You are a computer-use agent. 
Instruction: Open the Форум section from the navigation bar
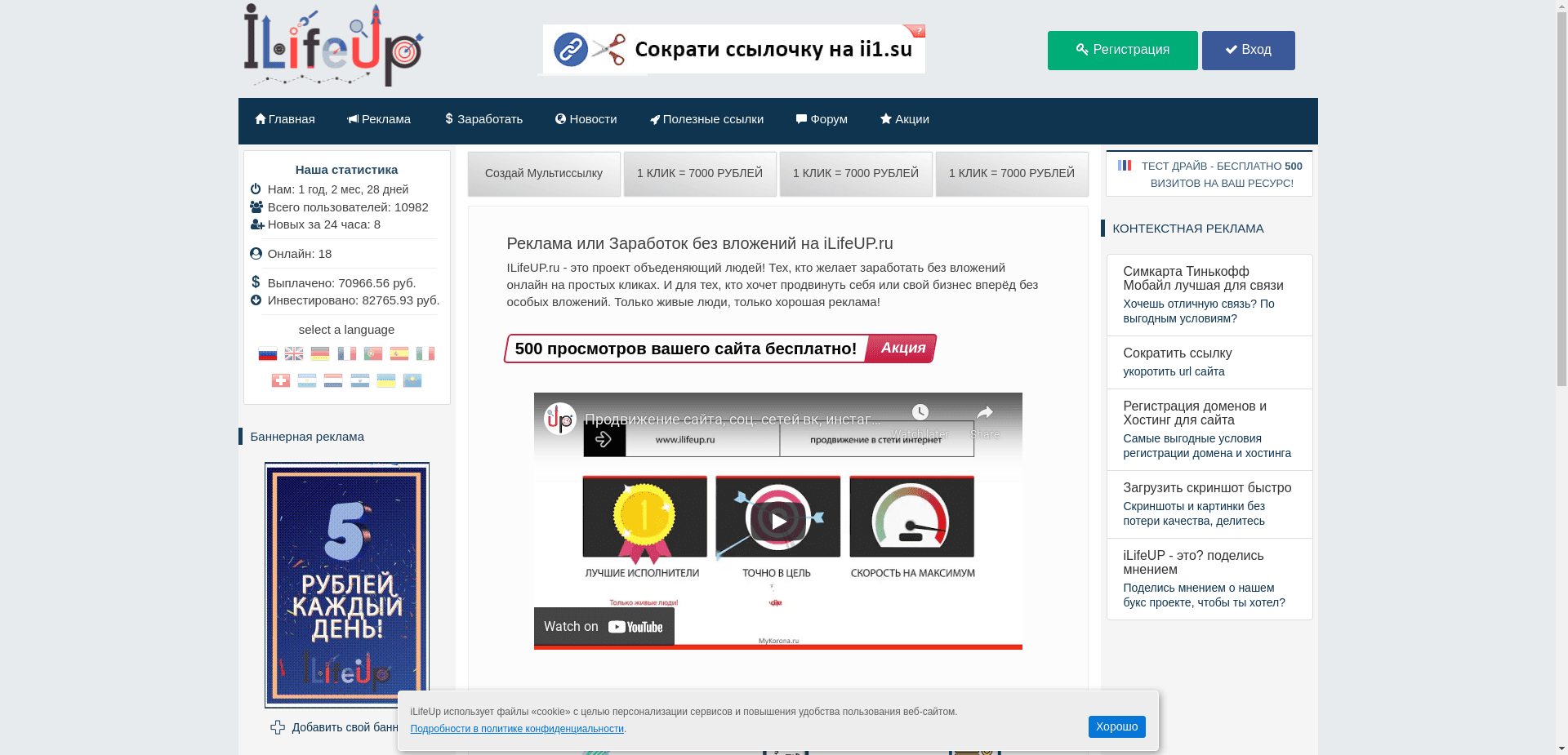tap(822, 119)
